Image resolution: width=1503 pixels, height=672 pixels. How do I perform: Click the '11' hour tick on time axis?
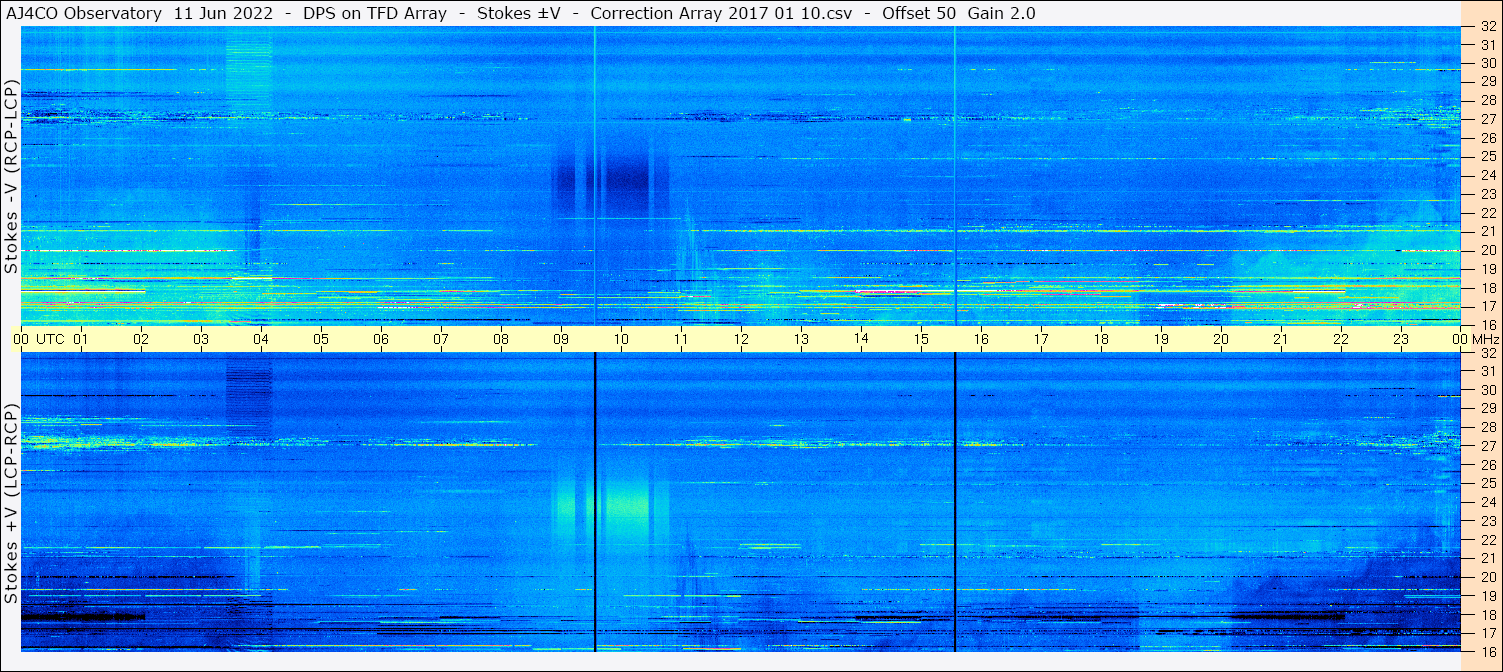pos(681,339)
